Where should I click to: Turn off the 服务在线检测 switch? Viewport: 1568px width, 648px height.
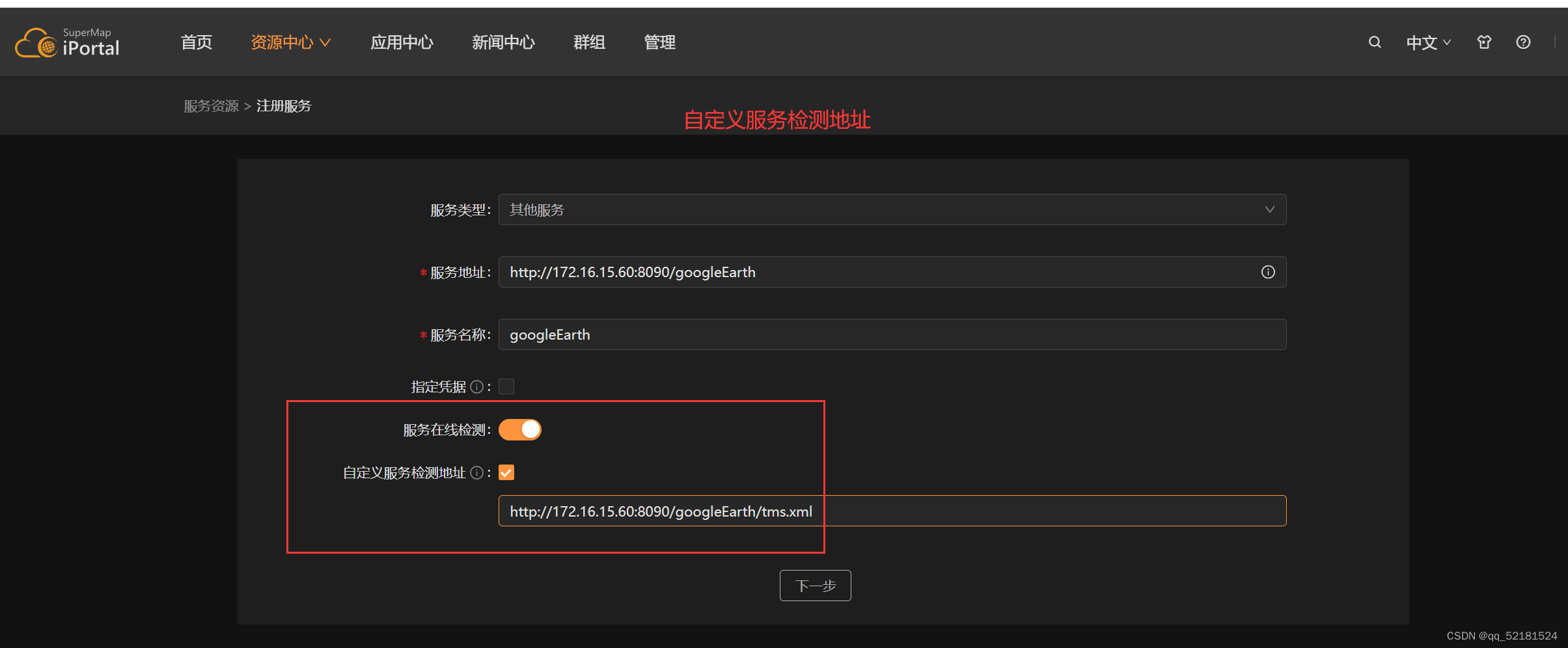(520, 429)
